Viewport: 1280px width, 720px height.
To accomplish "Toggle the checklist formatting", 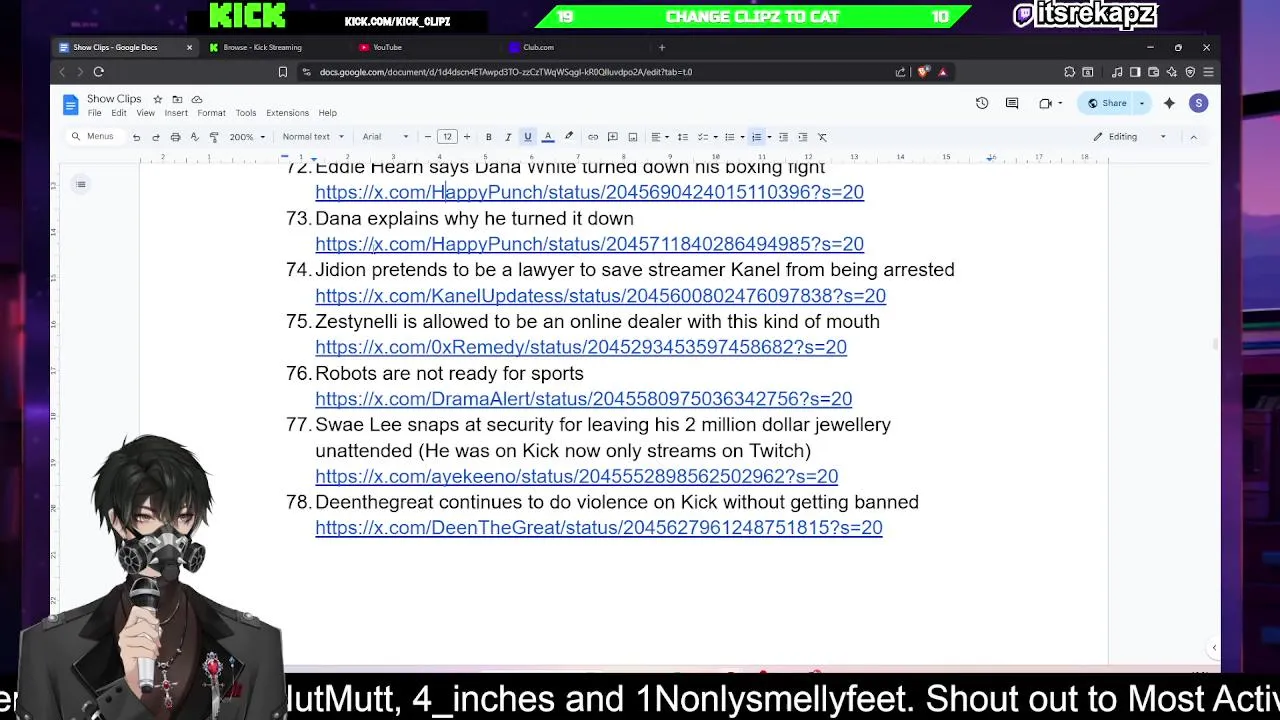I will pyautogui.click(x=705, y=137).
